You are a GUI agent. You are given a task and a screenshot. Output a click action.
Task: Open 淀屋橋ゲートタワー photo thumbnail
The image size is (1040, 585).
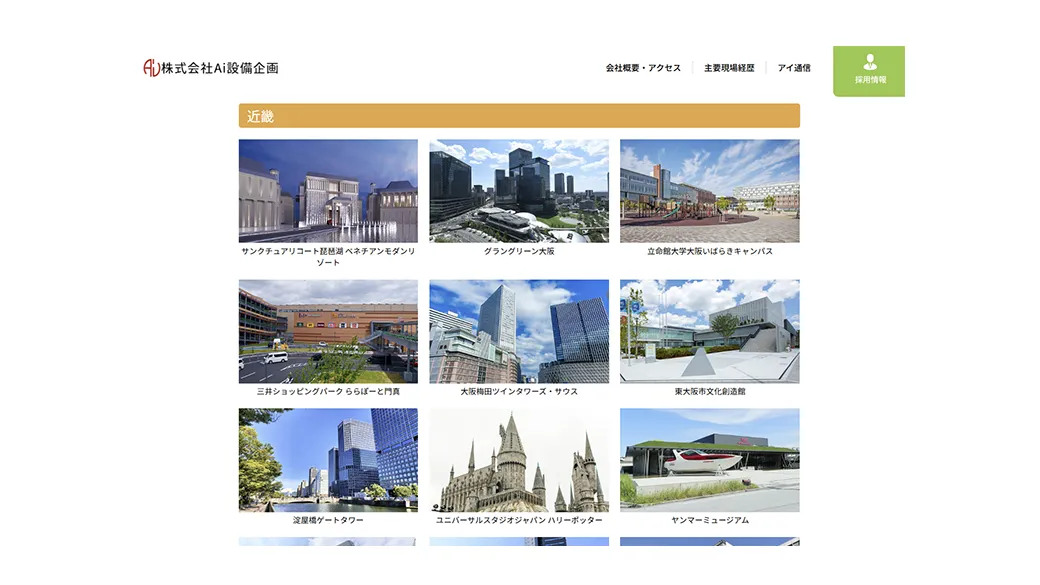tap(328, 460)
